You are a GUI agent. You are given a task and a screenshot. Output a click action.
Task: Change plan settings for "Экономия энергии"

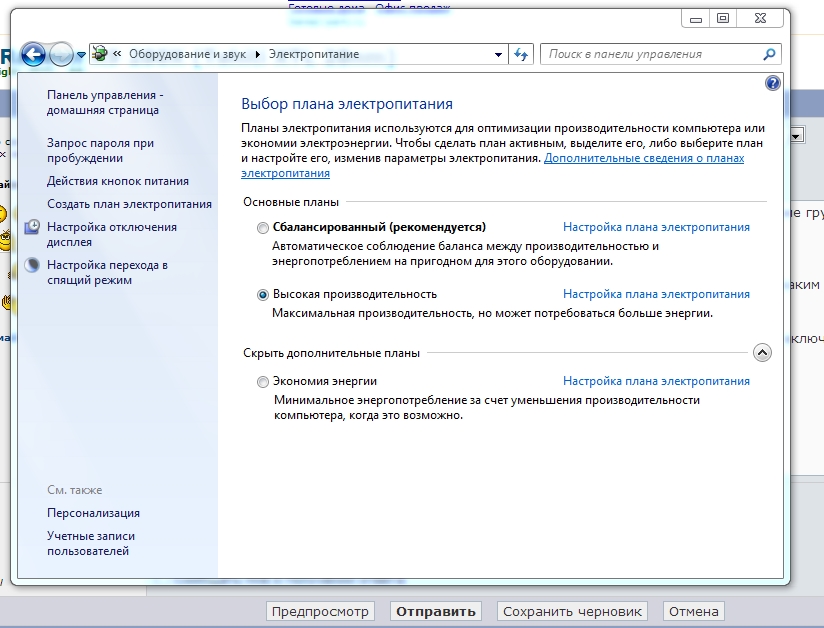[x=656, y=381]
